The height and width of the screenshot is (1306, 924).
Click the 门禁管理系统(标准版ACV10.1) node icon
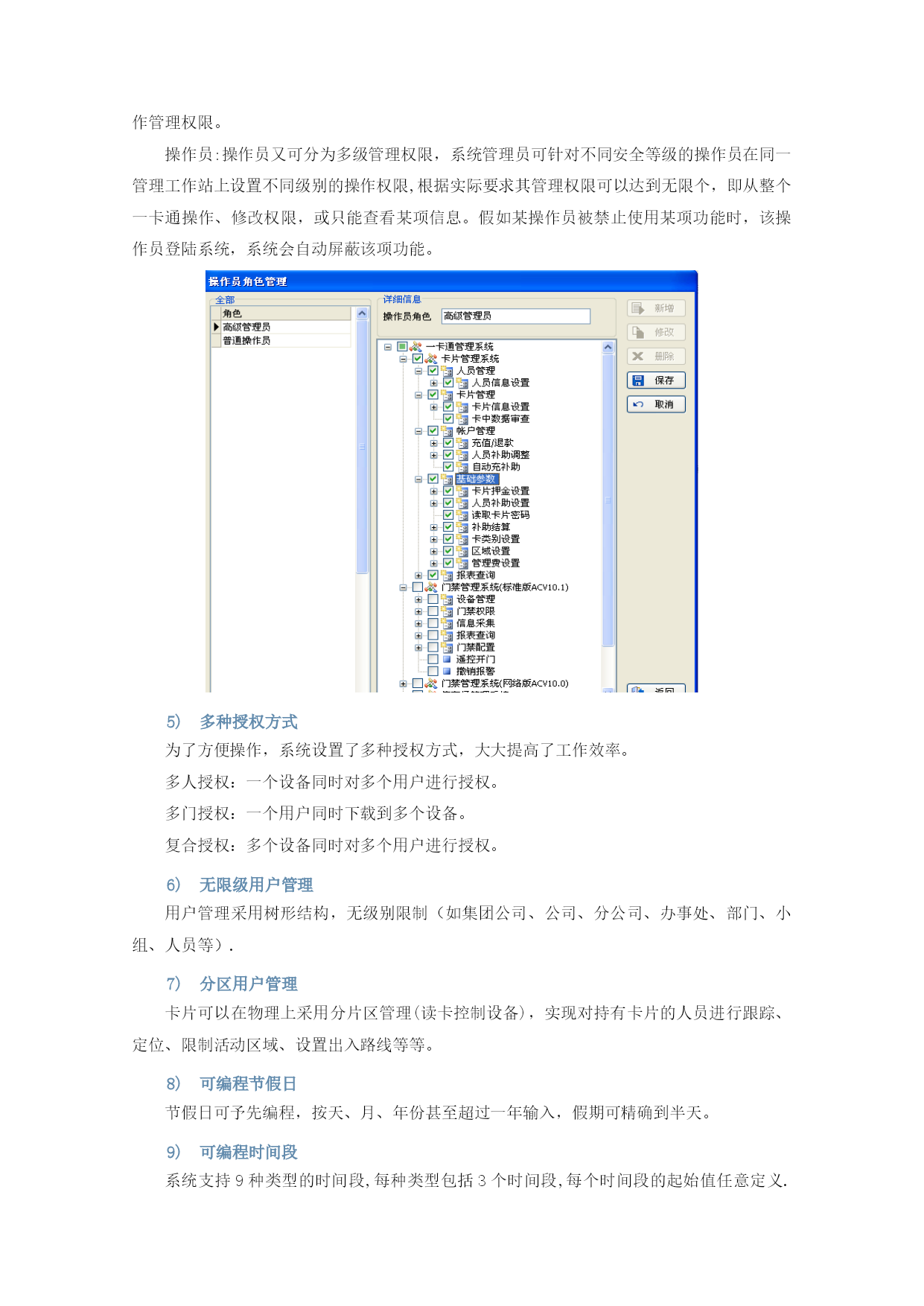tap(431, 587)
